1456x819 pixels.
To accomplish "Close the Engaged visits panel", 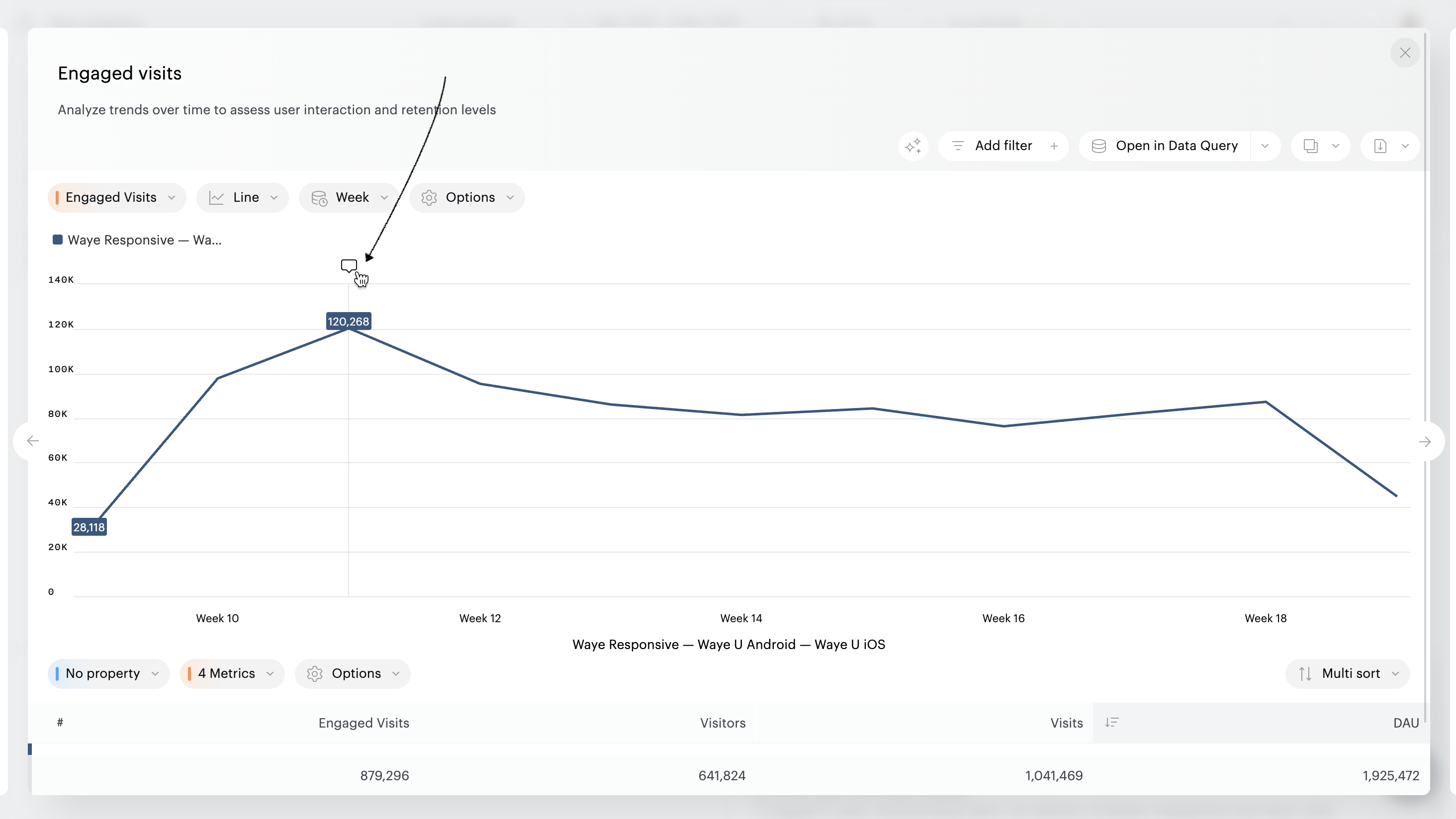I will point(1405,53).
